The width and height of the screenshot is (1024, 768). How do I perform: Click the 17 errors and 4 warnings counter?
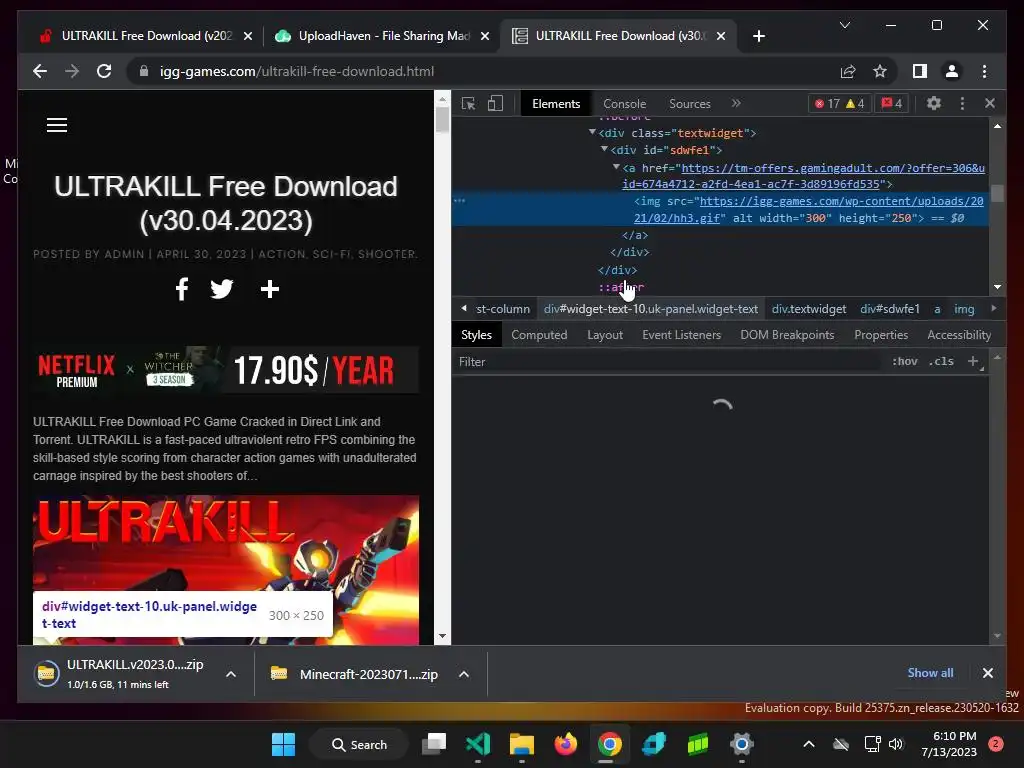(x=839, y=103)
